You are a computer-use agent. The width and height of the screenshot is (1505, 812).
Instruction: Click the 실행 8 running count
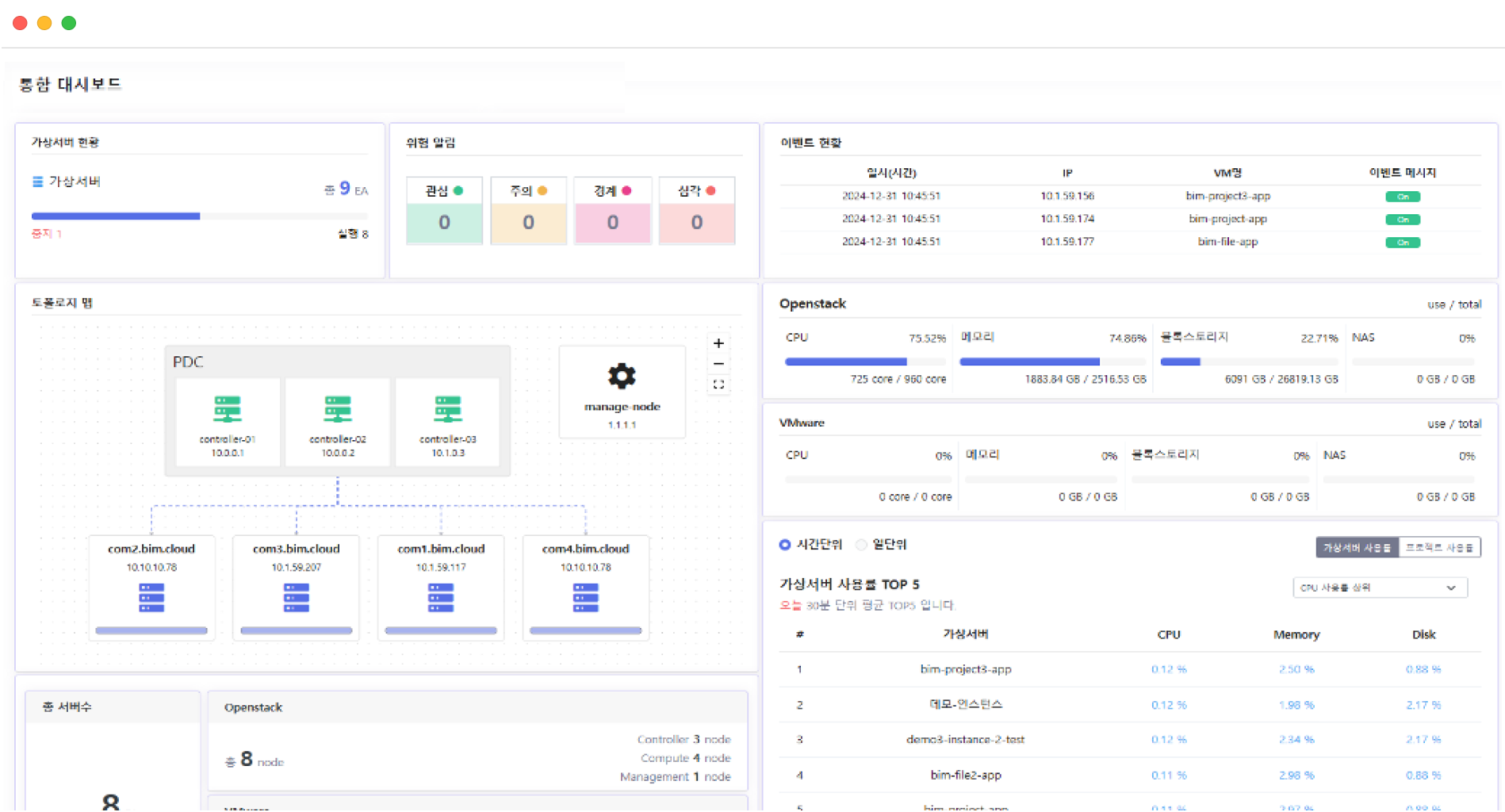pyautogui.click(x=353, y=234)
